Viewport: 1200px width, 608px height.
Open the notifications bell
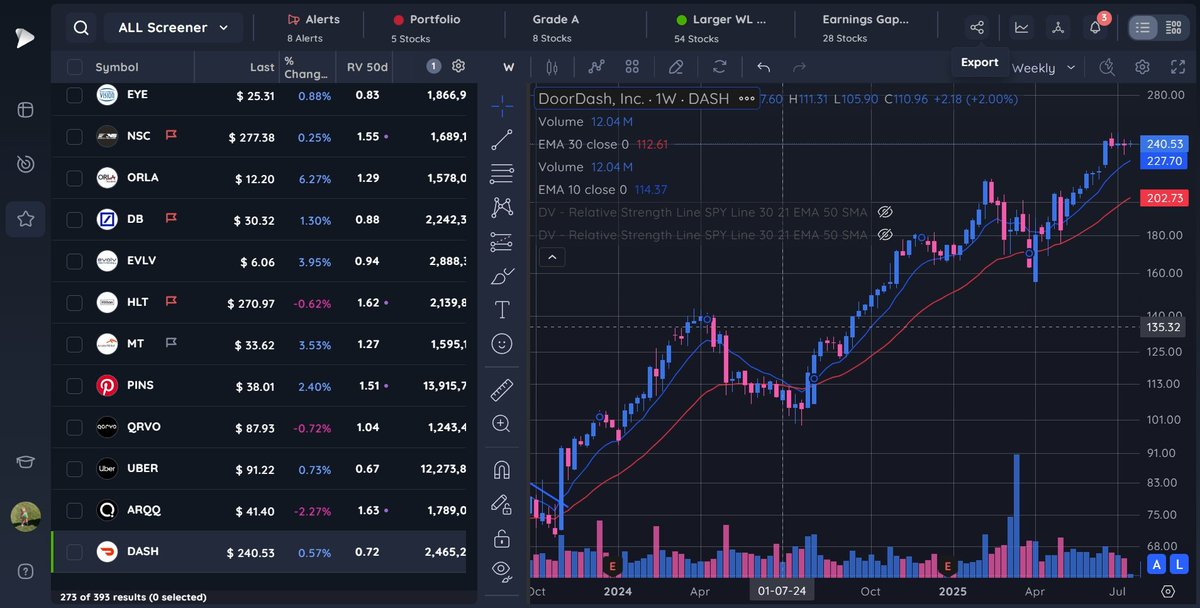click(x=1096, y=27)
